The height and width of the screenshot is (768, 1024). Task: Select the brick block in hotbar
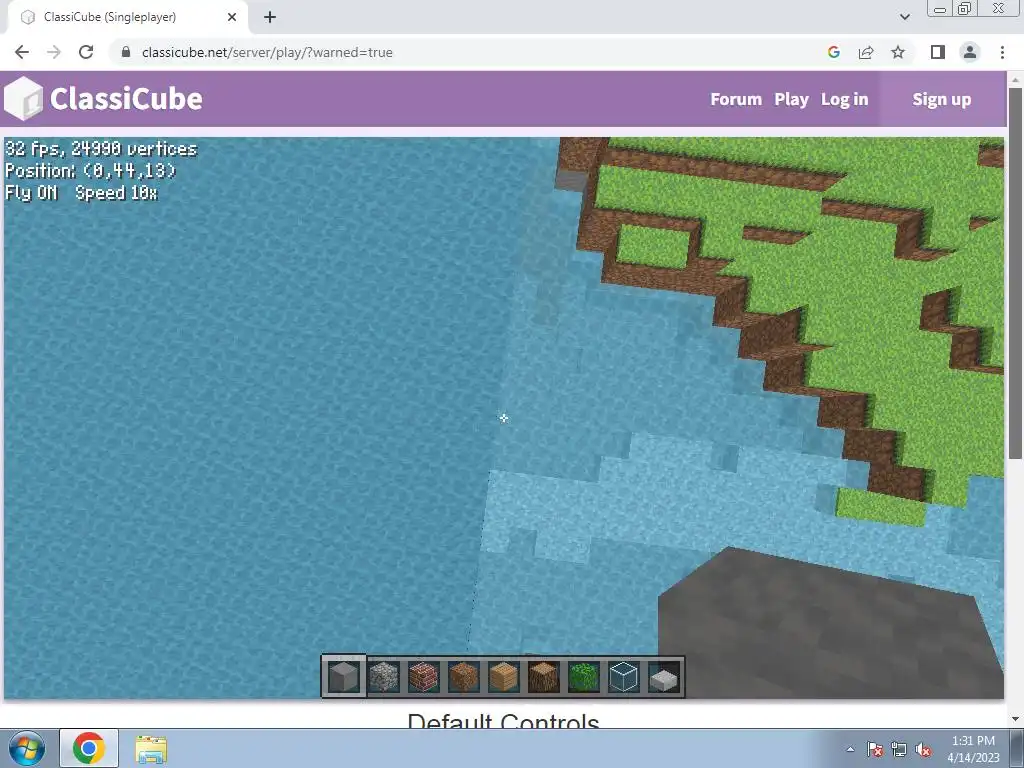point(424,677)
